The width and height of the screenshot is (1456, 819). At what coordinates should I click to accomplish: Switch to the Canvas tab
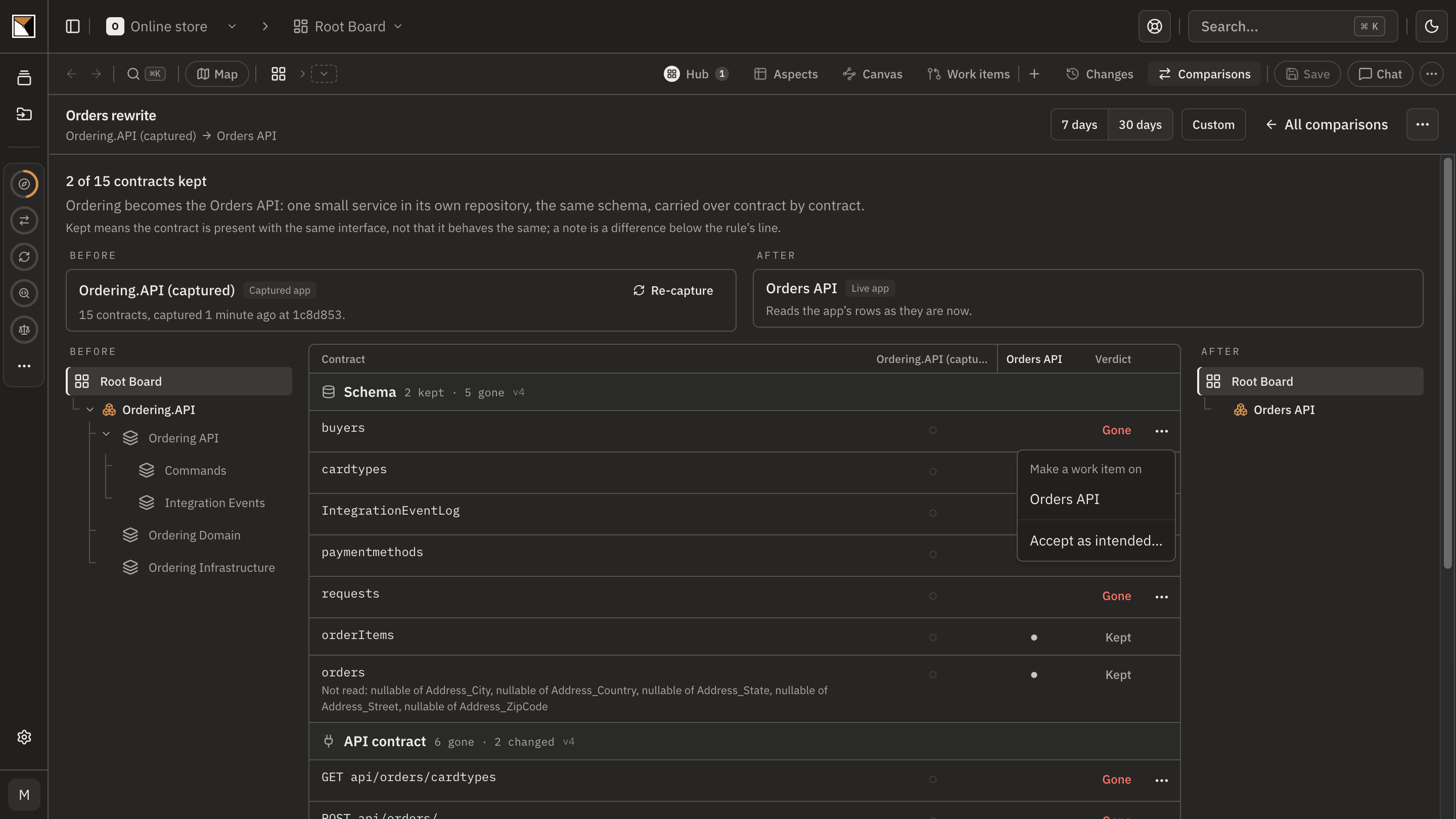point(872,74)
